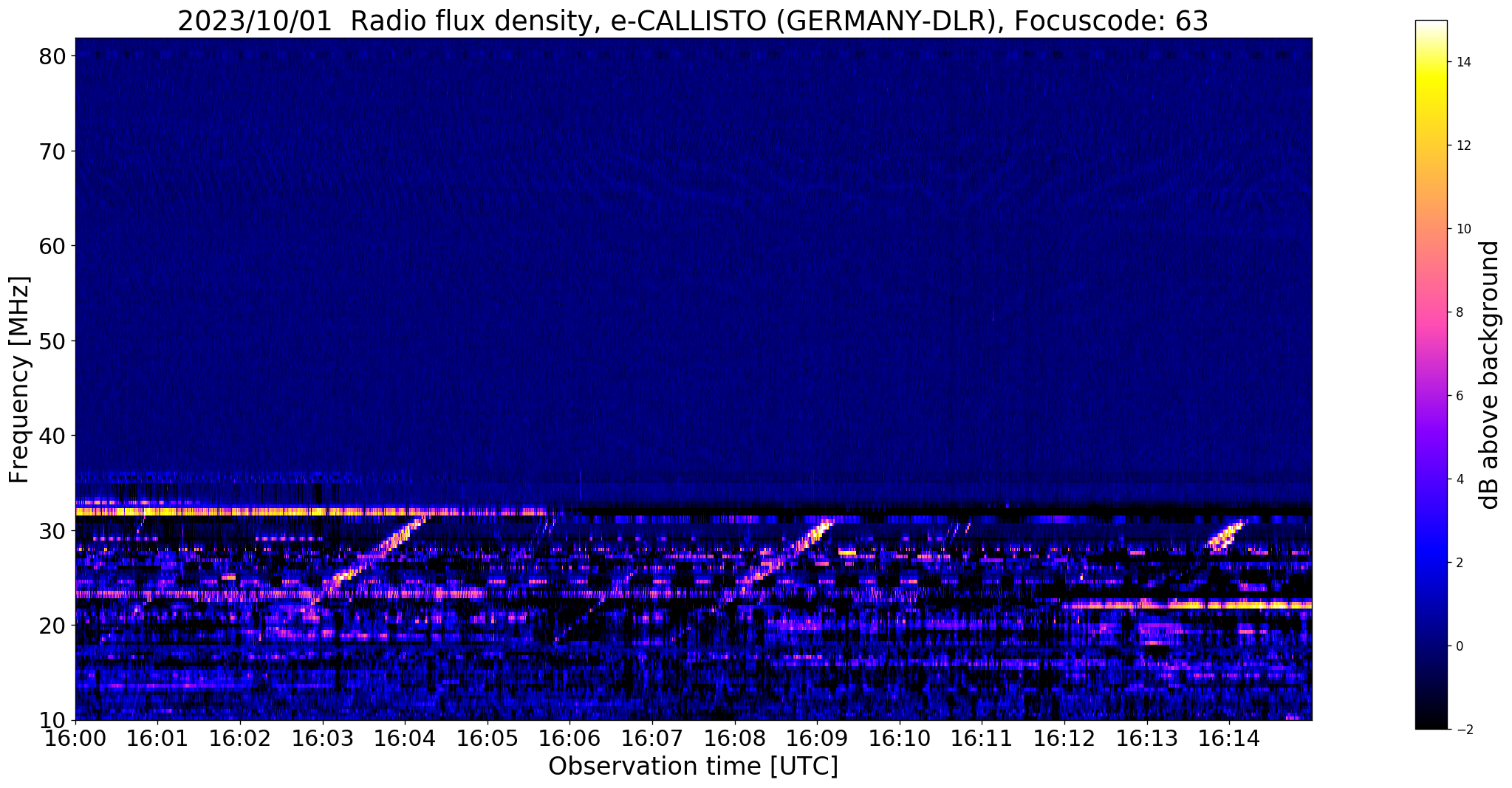
Task: Click the 16:12 time tick label
Action: point(1064,737)
